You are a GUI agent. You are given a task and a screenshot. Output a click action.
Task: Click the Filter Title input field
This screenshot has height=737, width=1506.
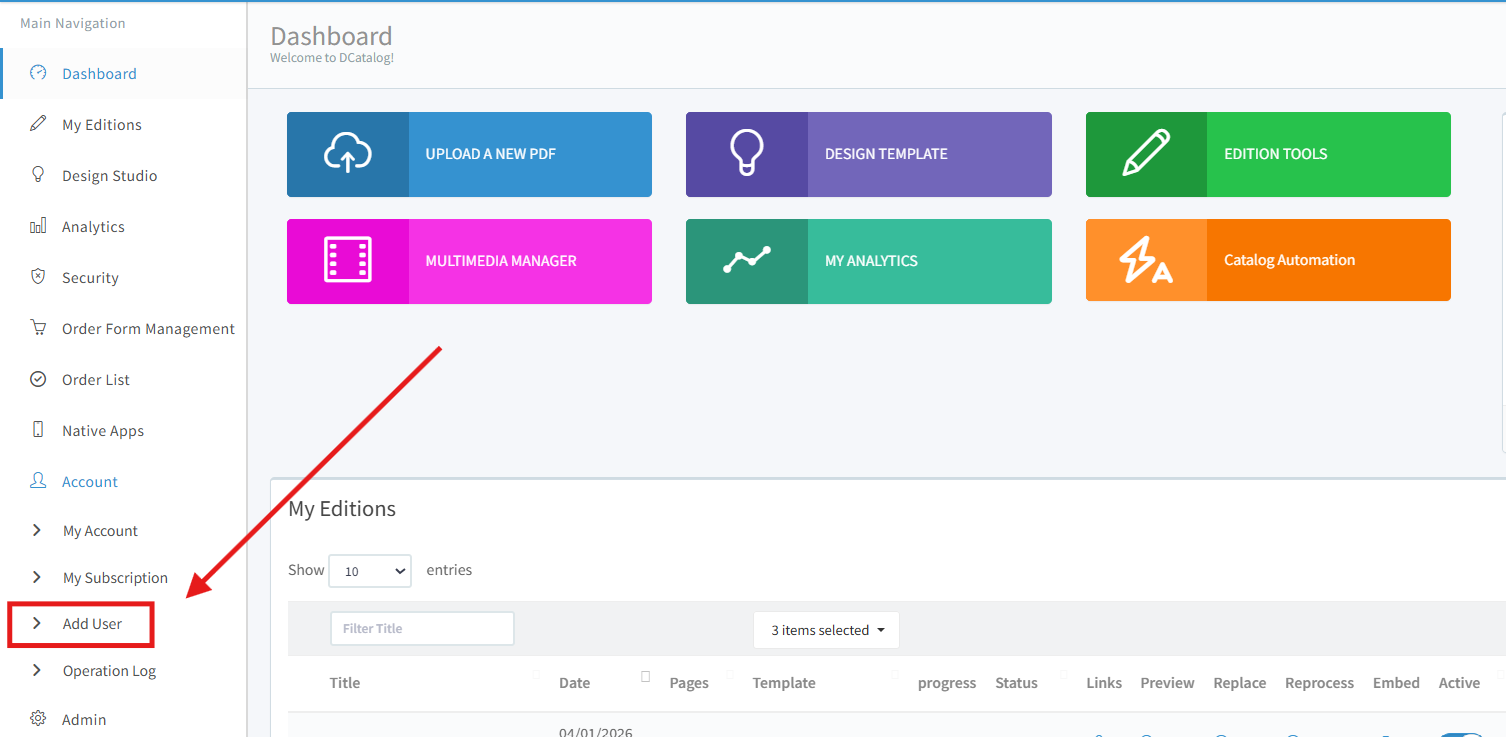[x=422, y=629]
